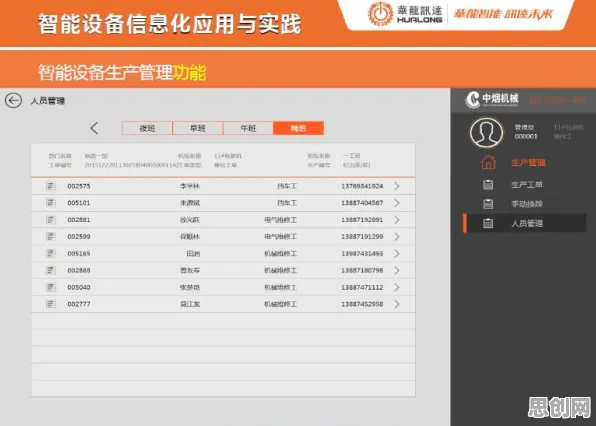
Task: Click job title in the 005165 row
Action: 281,253
